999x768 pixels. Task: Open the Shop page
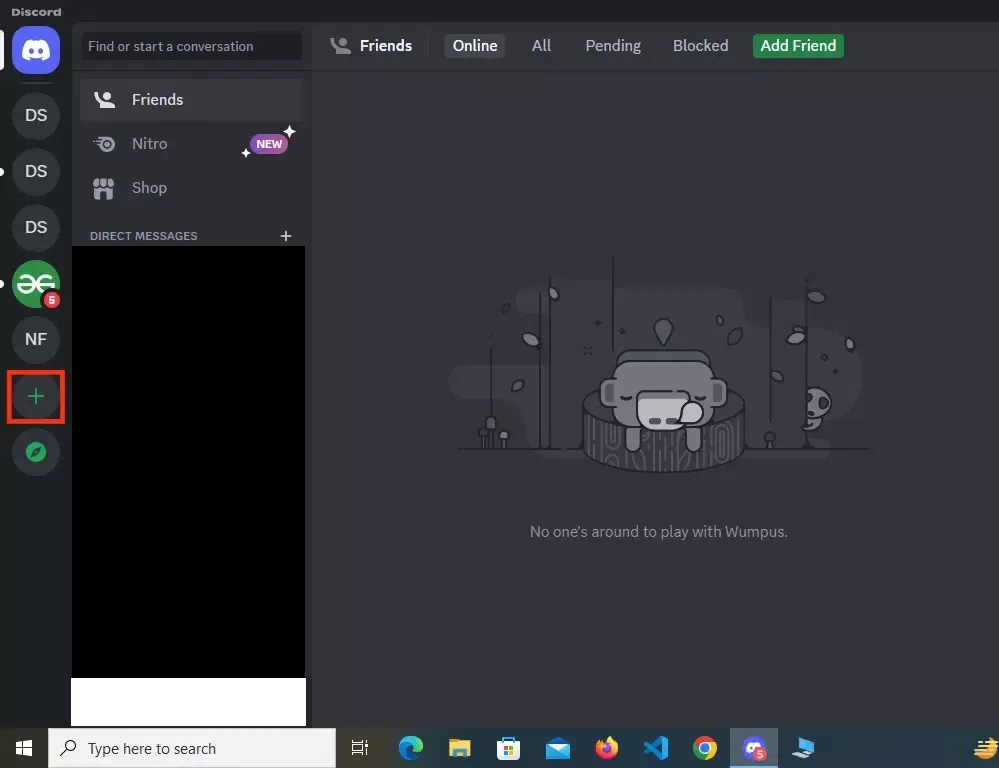pyautogui.click(x=190, y=188)
